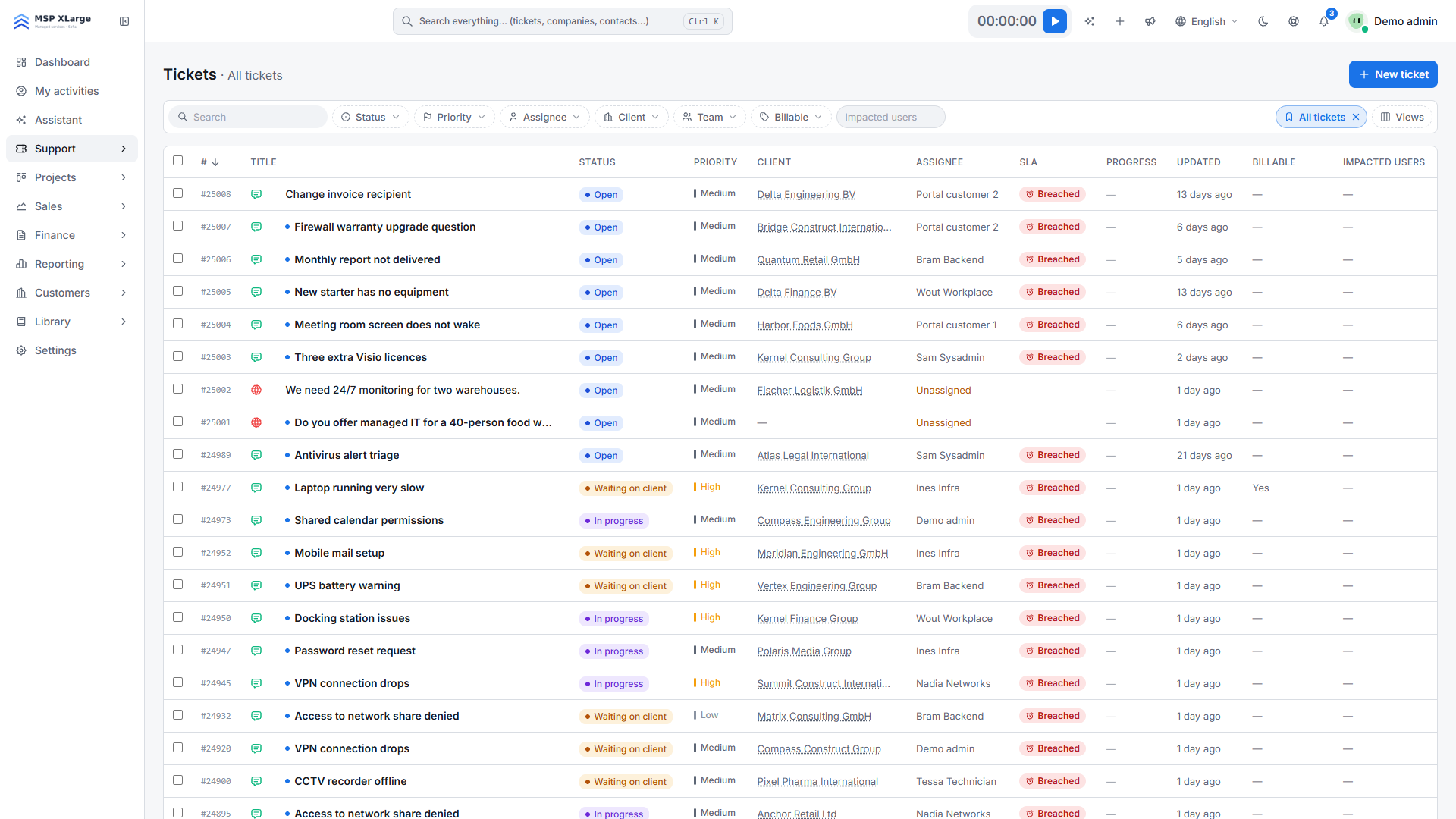This screenshot has height=819, width=1456.
Task: Open the AI sparkle assistant icon in top bar
Action: click(x=1090, y=21)
